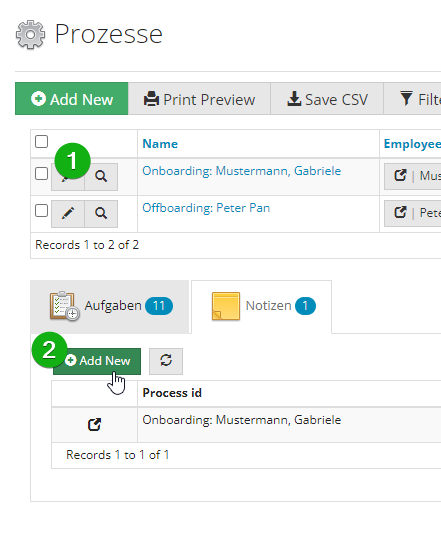Click the refresh icon beside notes Add New
The height and width of the screenshot is (541, 441).
[x=166, y=361]
